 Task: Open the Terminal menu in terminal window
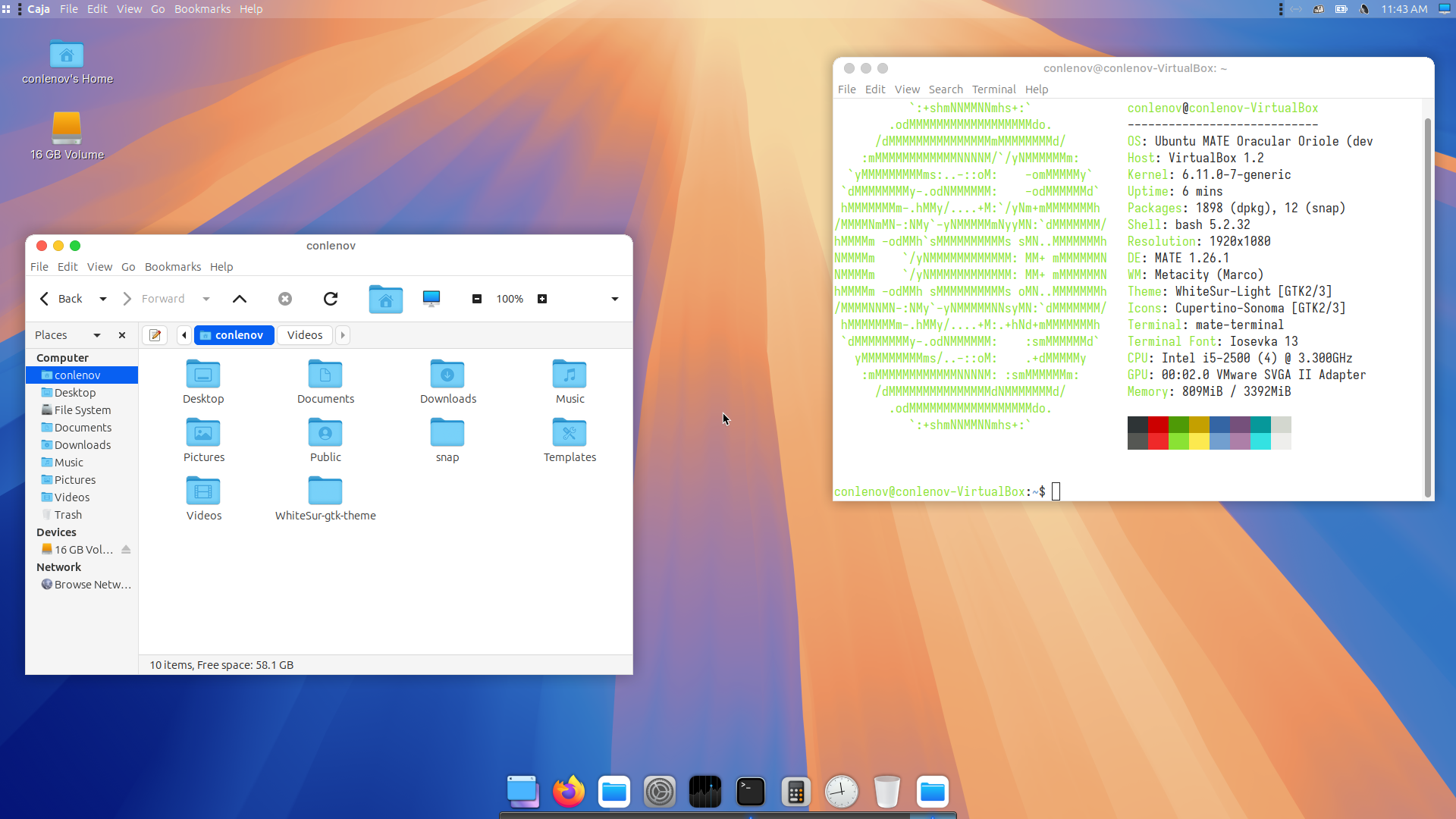[x=993, y=89]
